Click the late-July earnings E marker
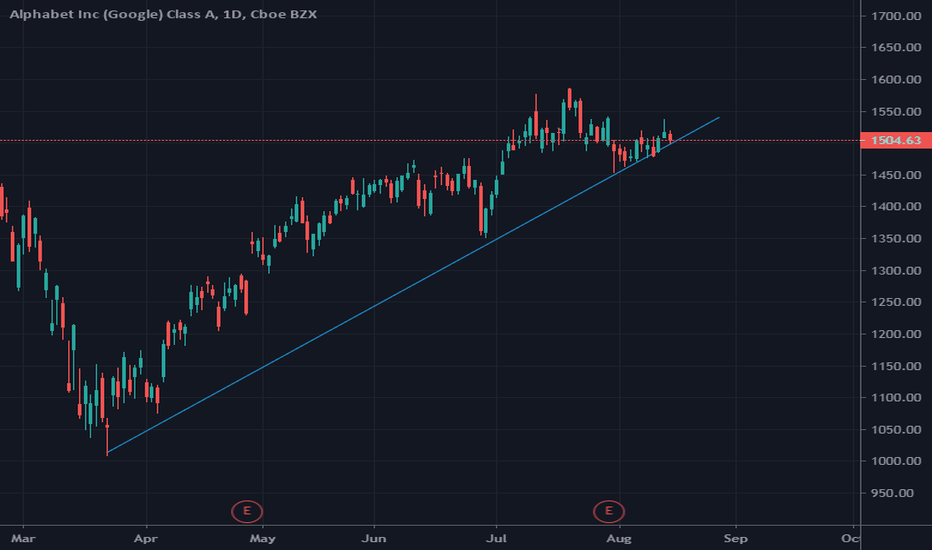This screenshot has width=932, height=550. pos(609,511)
